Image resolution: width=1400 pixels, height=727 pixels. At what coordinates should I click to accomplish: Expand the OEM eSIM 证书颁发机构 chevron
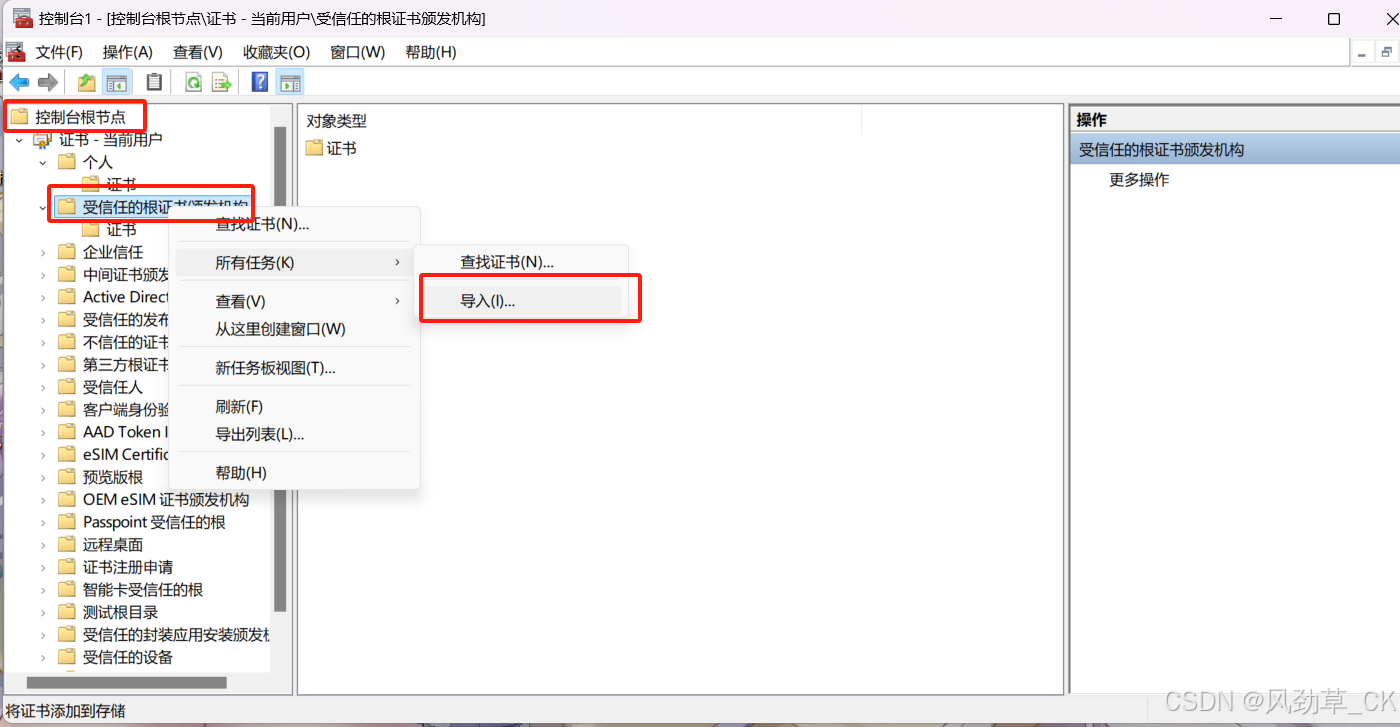(x=43, y=500)
